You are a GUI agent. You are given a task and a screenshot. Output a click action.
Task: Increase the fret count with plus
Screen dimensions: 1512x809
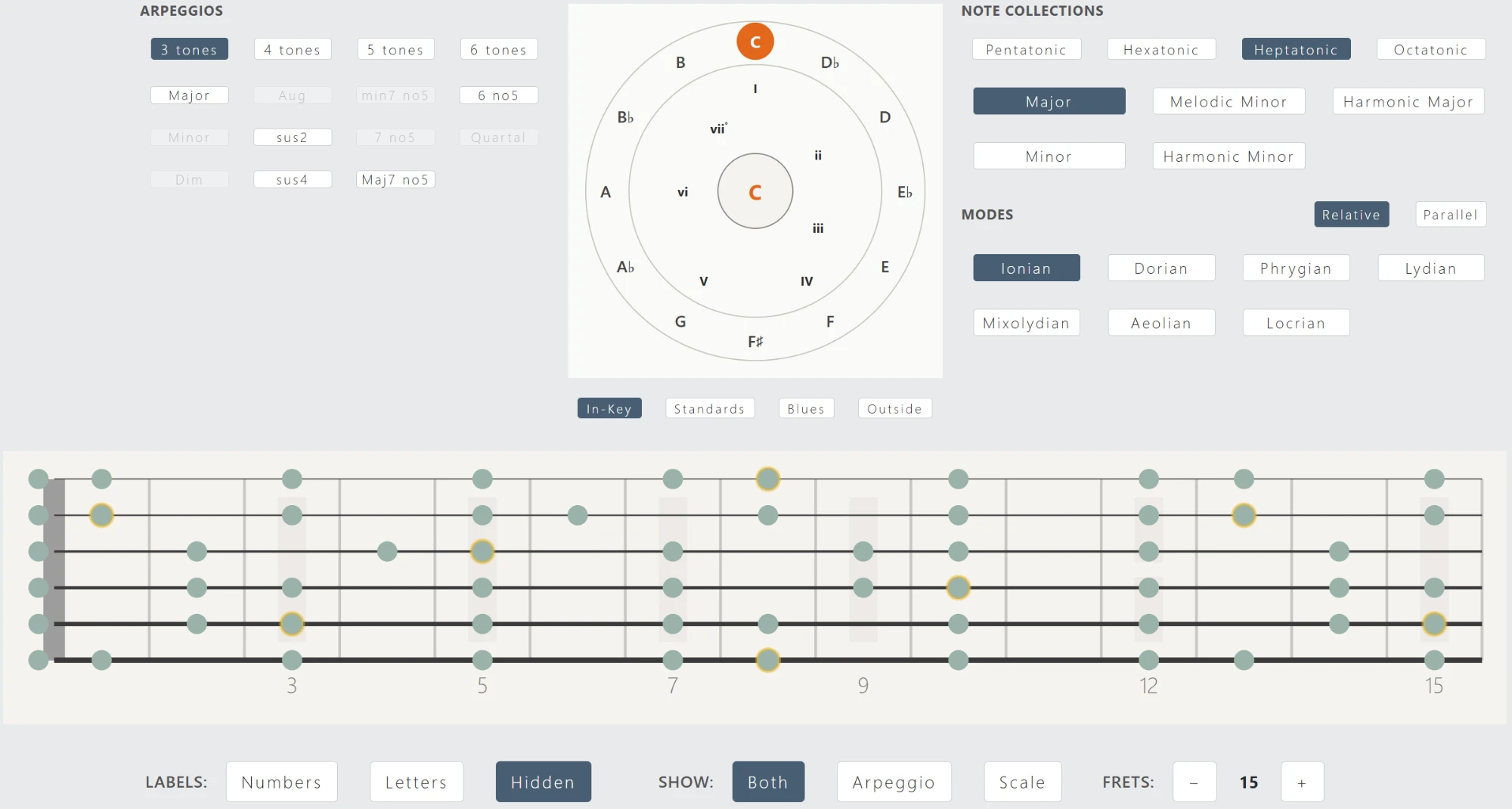[1302, 783]
